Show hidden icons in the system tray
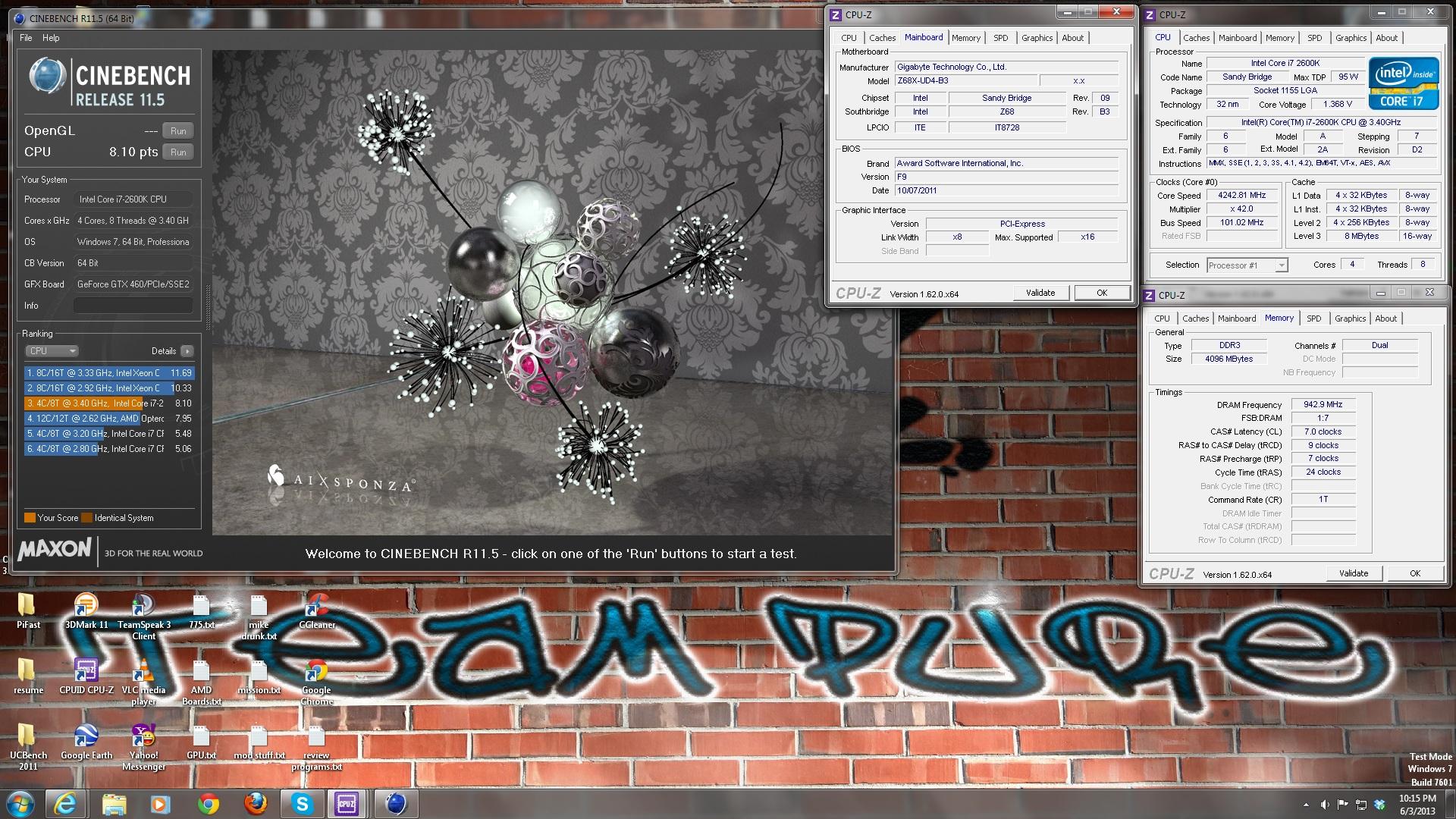Image resolution: width=1456 pixels, height=819 pixels. click(x=1306, y=805)
